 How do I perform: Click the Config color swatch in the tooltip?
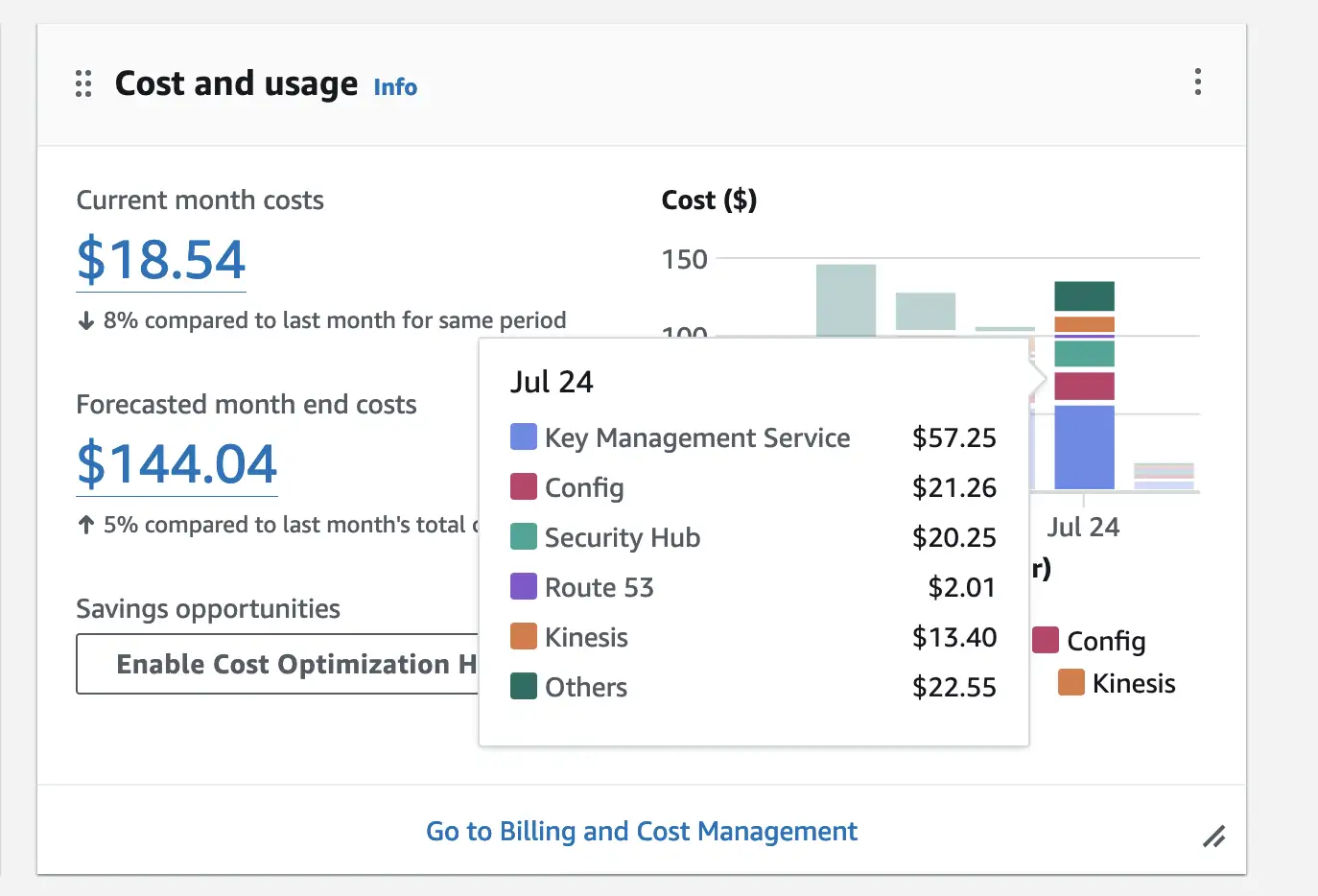click(524, 487)
